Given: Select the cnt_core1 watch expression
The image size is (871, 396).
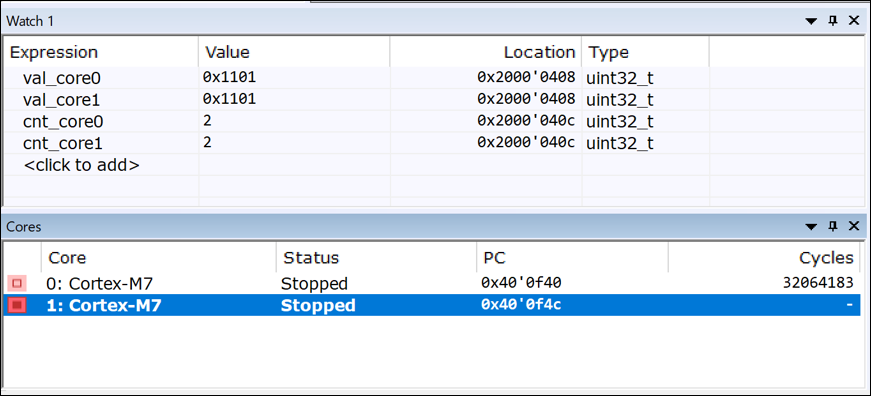Looking at the screenshot, I should tap(63, 143).
